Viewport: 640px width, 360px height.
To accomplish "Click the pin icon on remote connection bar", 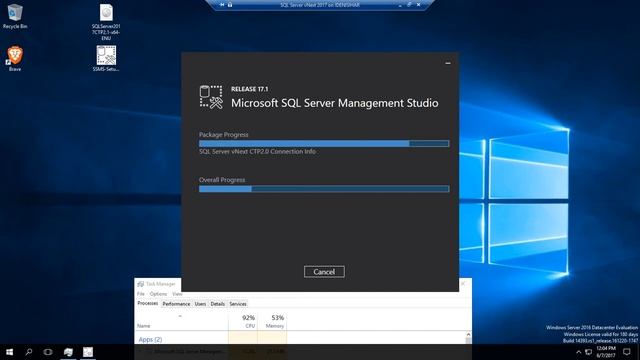I will pos(222,5).
